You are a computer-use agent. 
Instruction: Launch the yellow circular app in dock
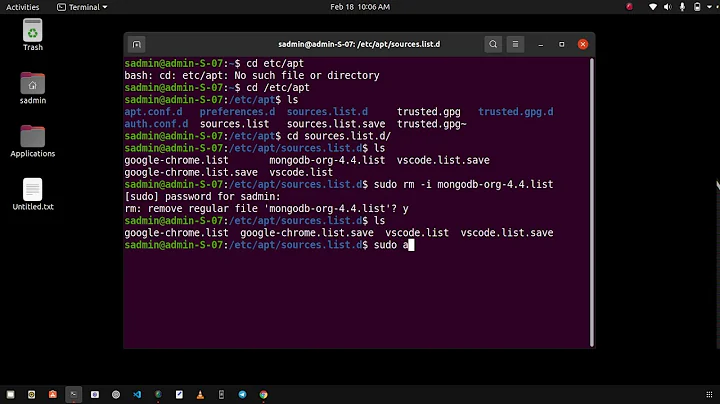point(31,394)
